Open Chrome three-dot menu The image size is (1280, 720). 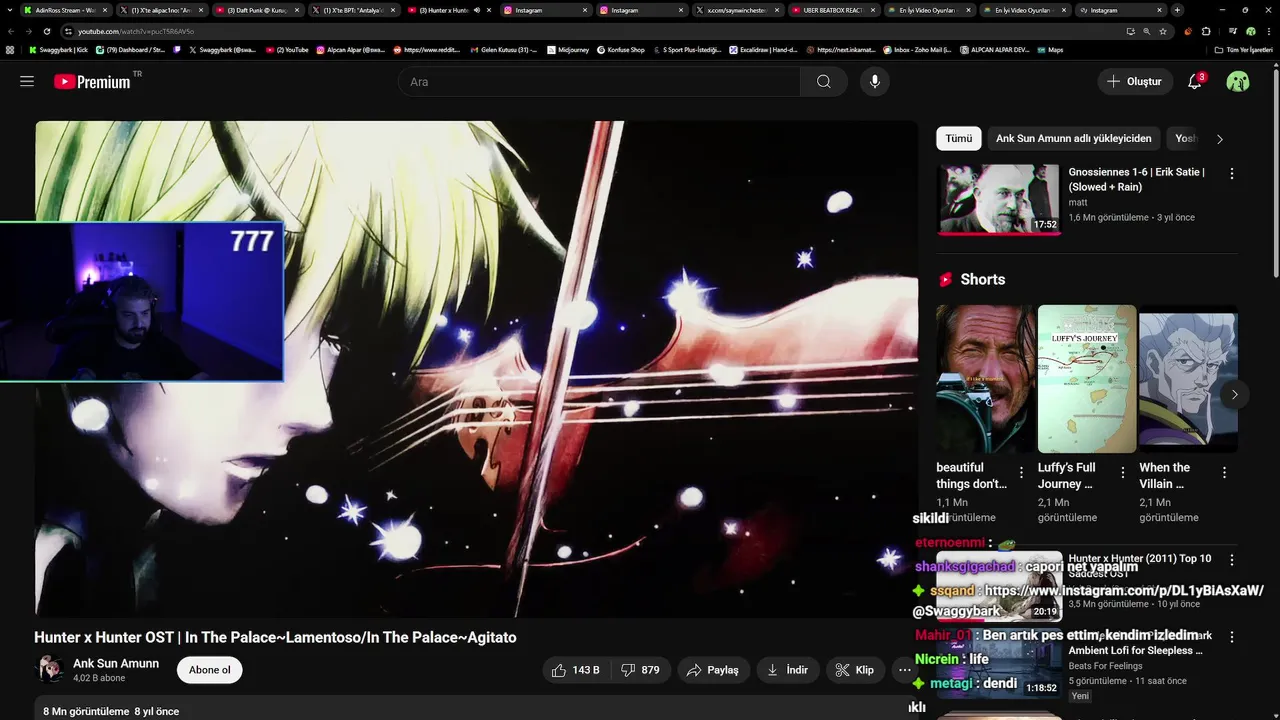coord(1268,31)
